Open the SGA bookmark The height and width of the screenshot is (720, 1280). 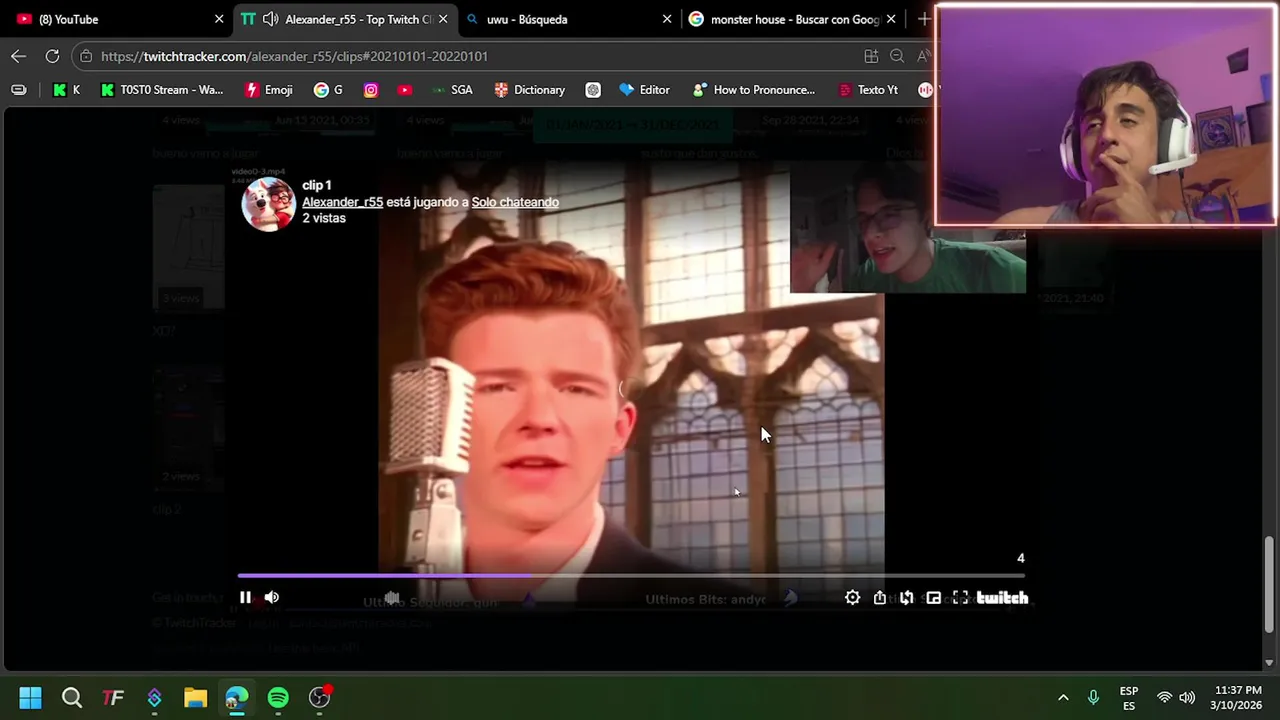(x=451, y=90)
